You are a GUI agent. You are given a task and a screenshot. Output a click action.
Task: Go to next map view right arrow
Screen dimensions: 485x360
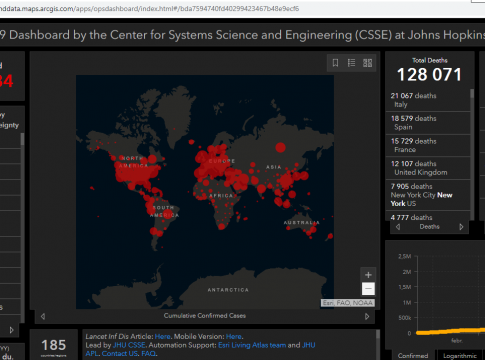[367, 316]
